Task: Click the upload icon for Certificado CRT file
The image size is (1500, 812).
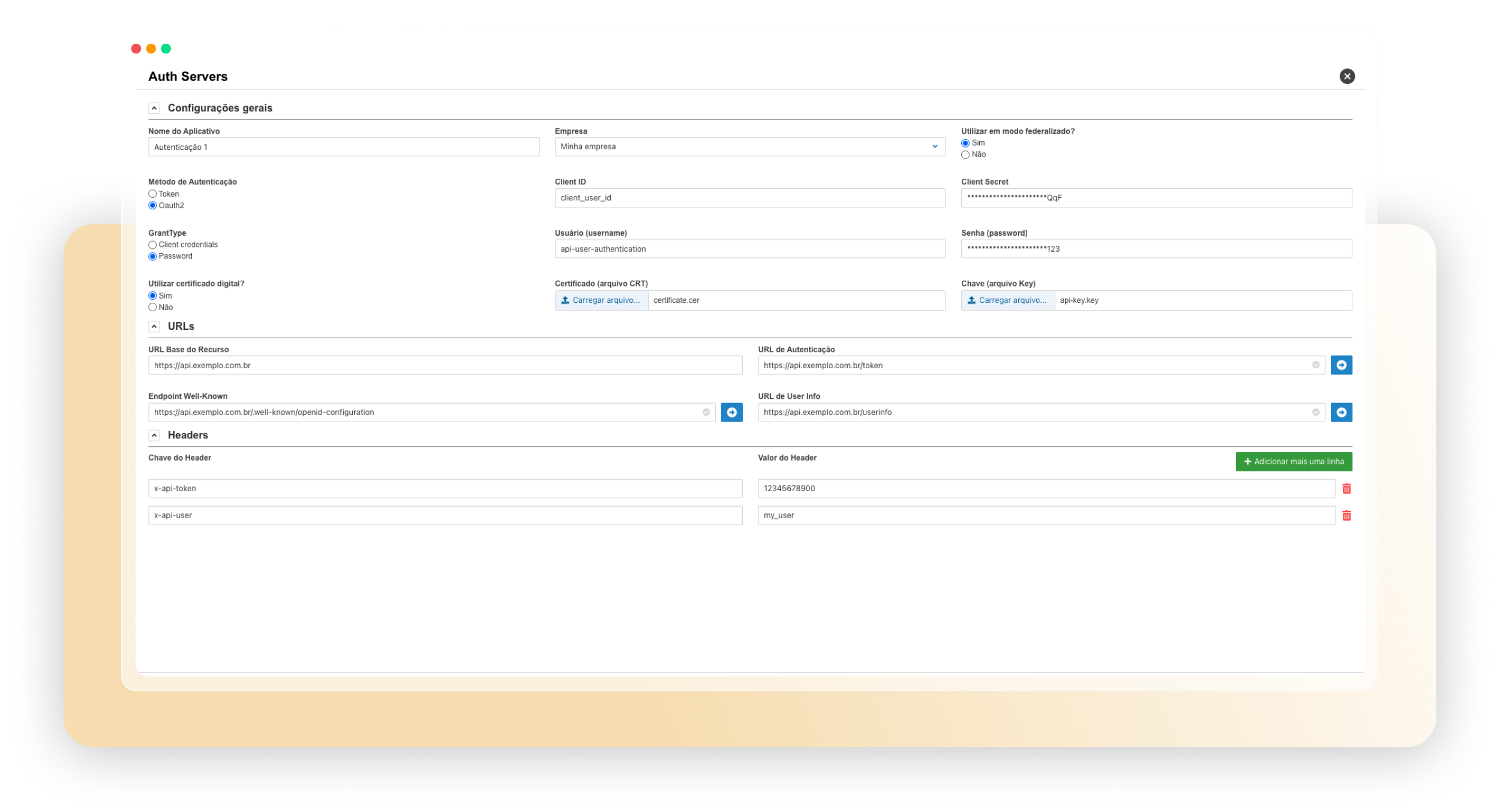Action: point(565,300)
